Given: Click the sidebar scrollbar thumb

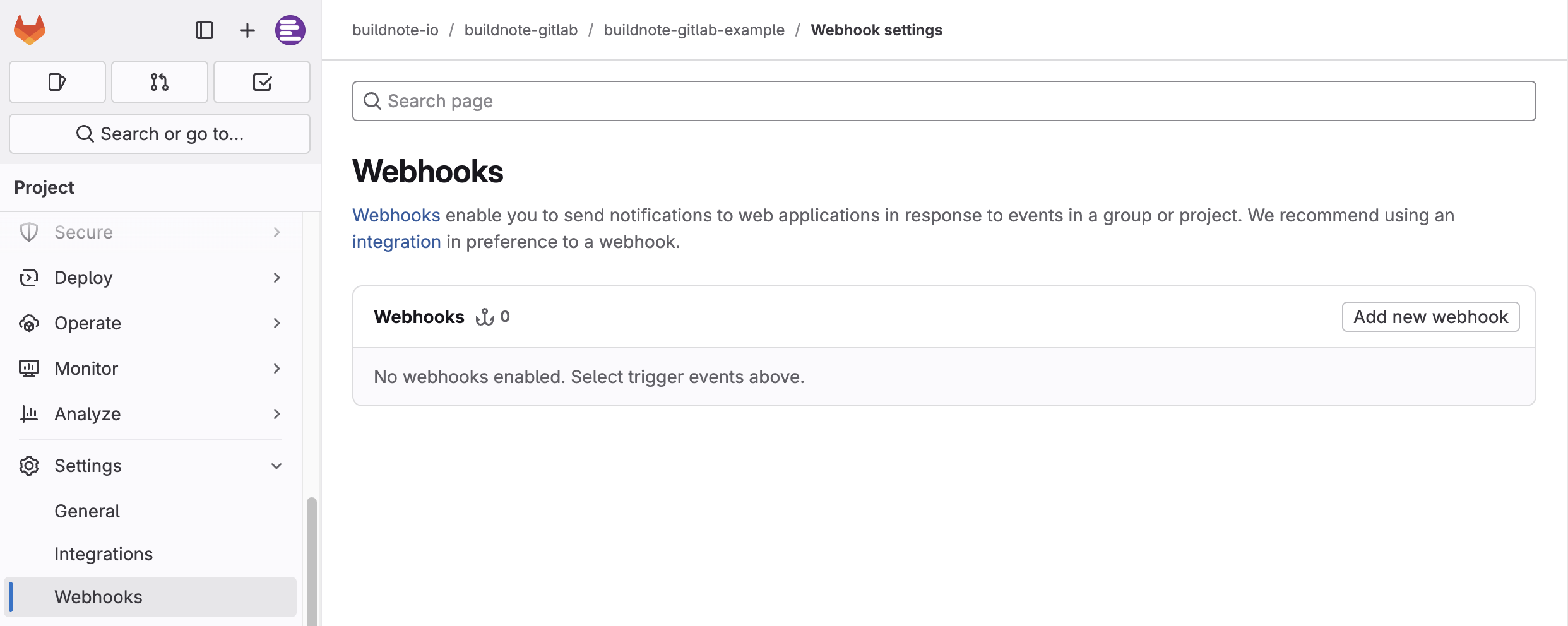Looking at the screenshot, I should [311, 560].
